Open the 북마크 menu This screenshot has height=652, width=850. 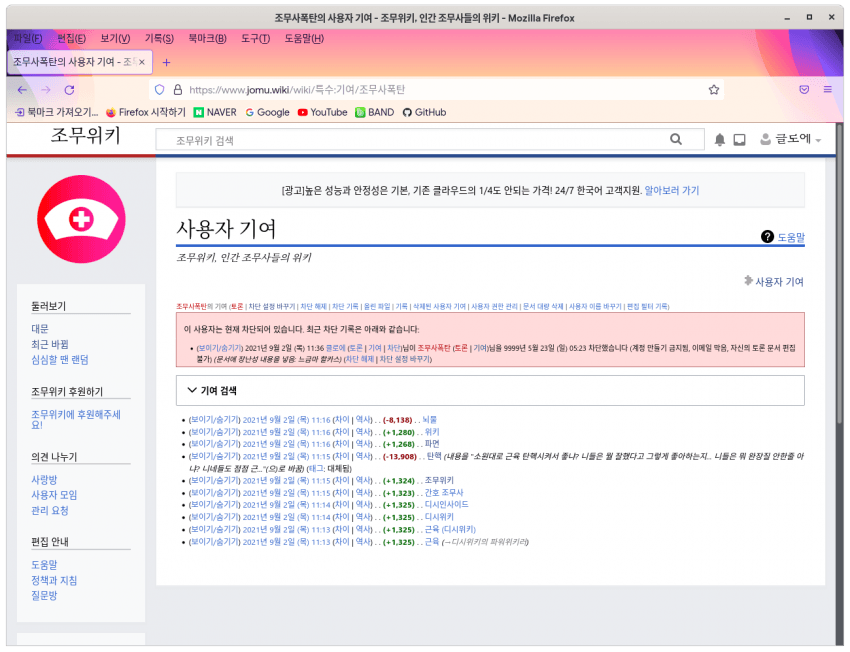click(x=208, y=38)
